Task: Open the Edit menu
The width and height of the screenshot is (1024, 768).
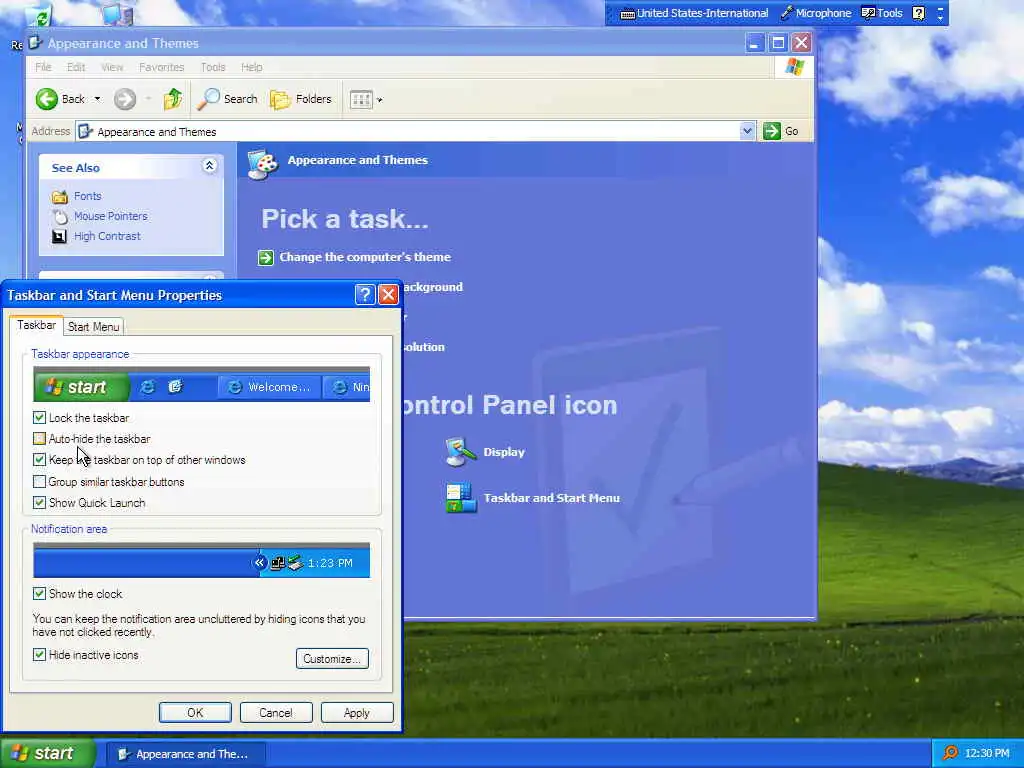Action: point(76,67)
